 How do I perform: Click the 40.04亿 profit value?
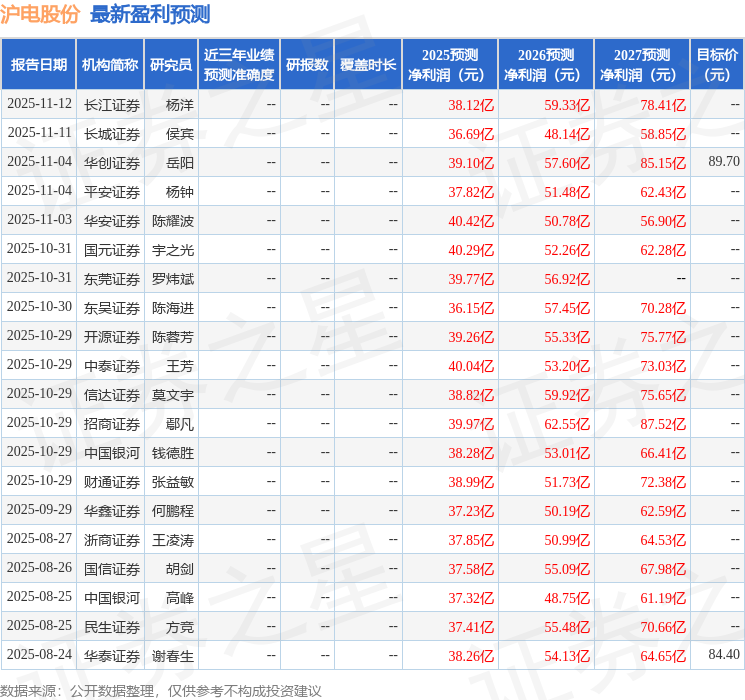[x=471, y=366]
